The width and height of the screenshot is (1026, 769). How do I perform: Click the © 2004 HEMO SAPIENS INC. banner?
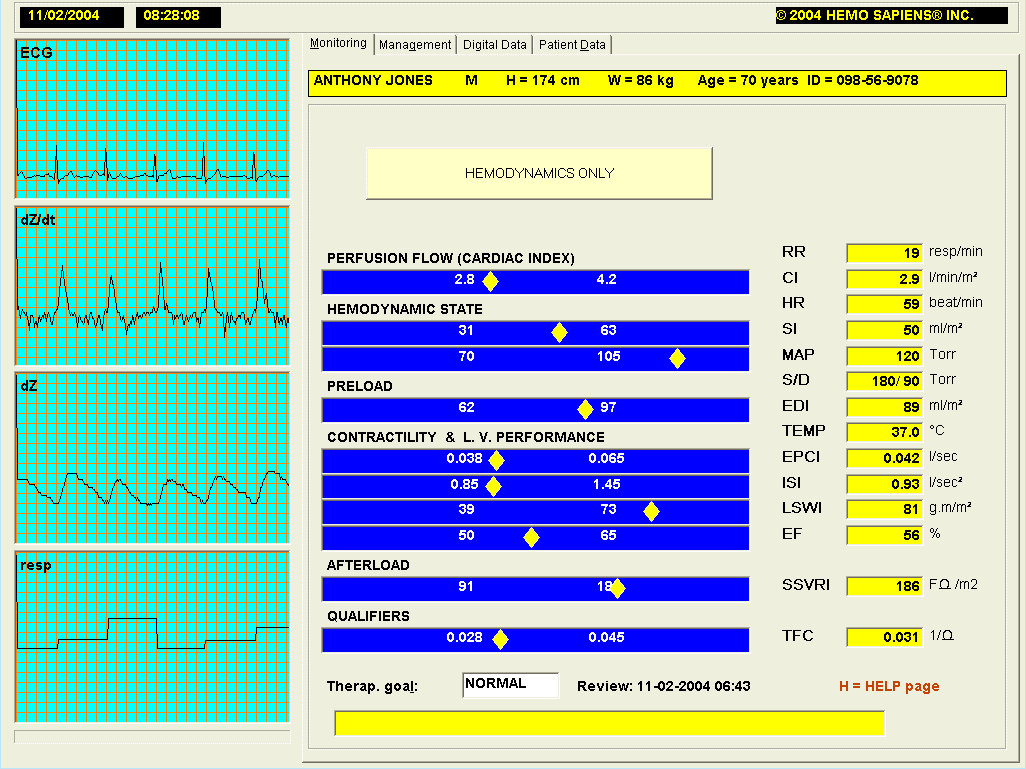(891, 16)
